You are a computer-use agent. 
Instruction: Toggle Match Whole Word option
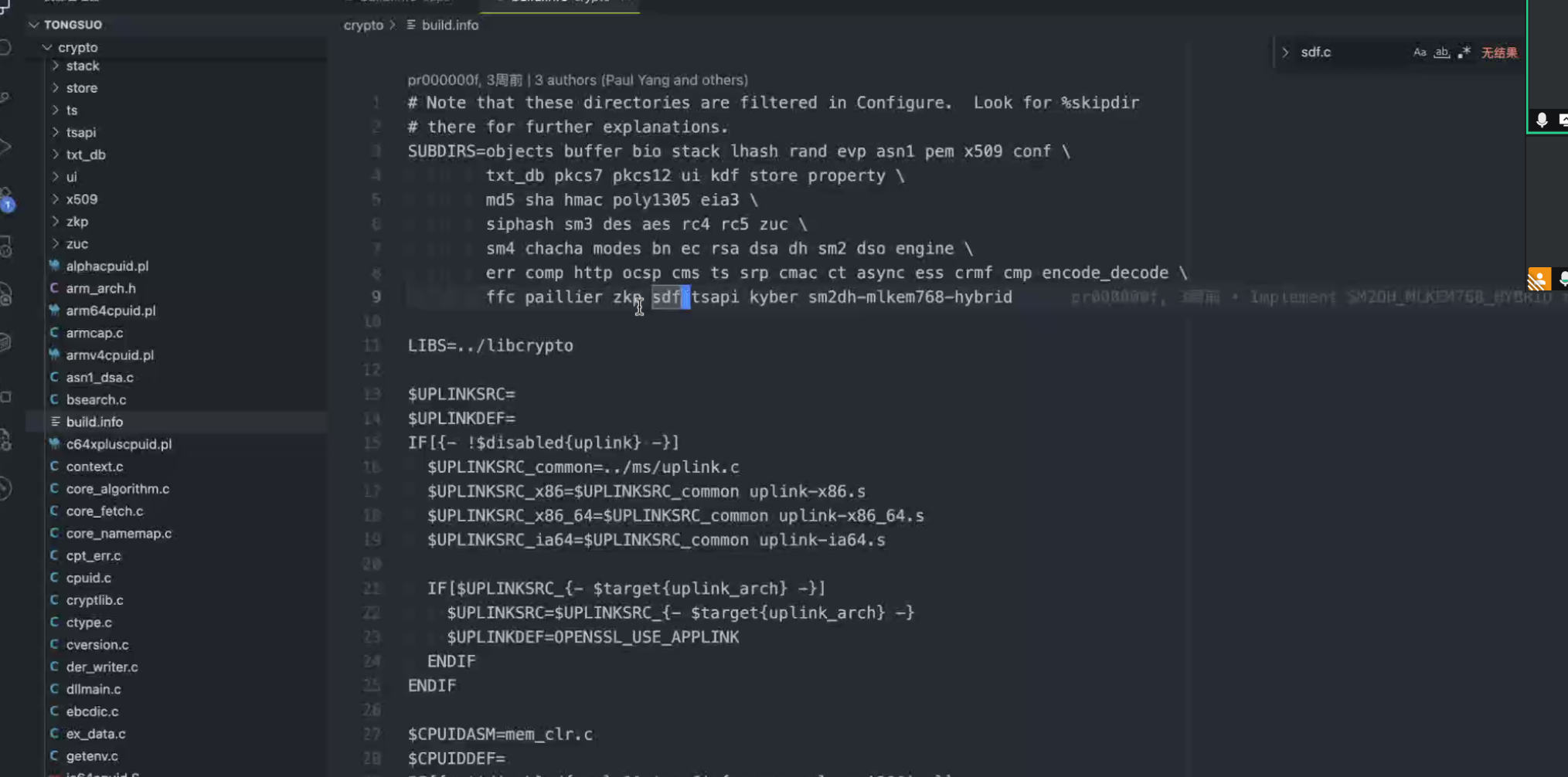1441,53
